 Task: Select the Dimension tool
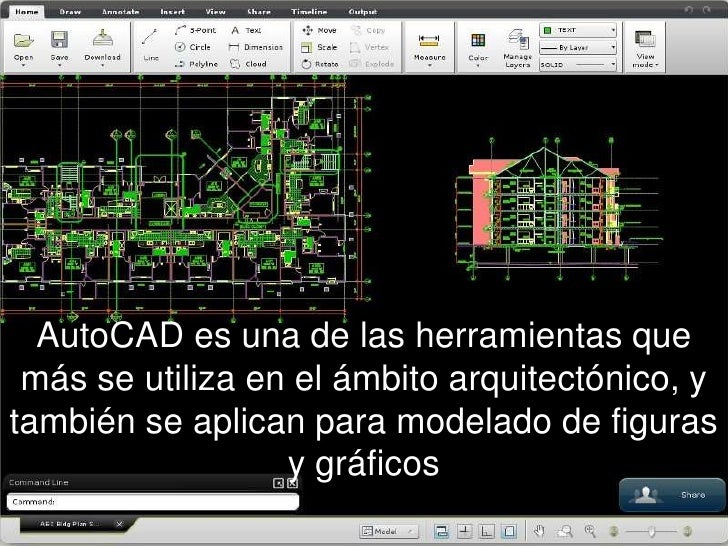(256, 47)
